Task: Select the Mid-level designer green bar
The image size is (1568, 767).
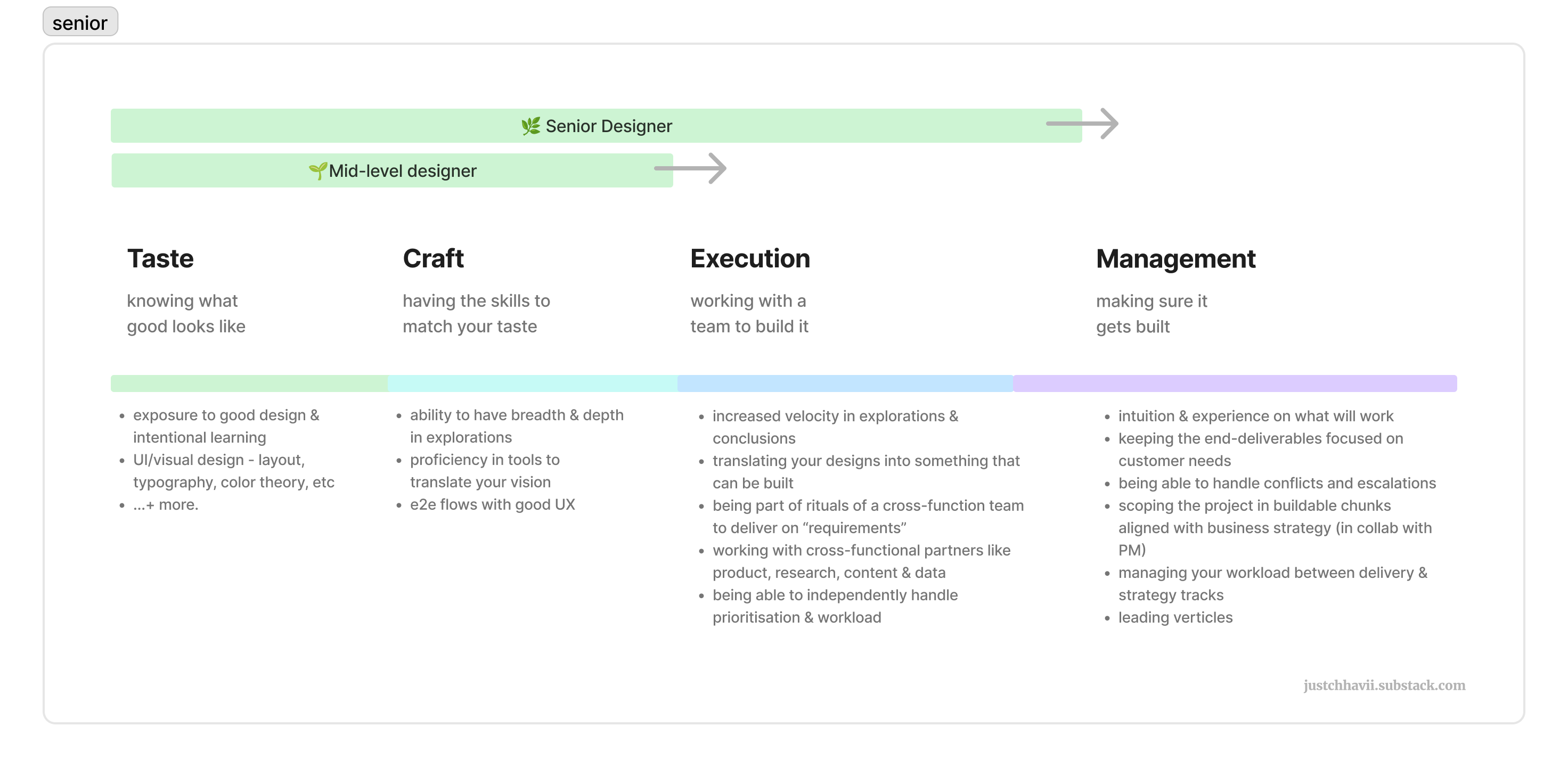Action: [x=392, y=170]
